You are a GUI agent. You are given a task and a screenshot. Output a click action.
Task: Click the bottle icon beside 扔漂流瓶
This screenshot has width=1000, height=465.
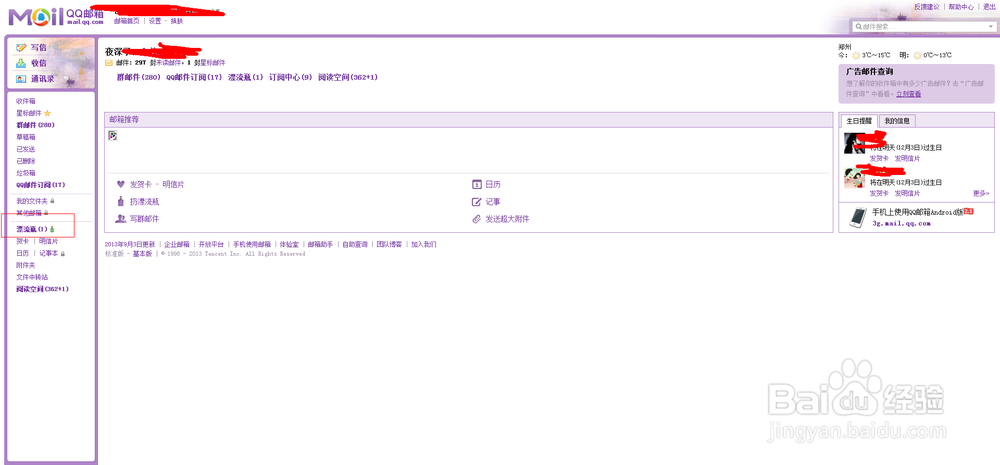click(121, 202)
